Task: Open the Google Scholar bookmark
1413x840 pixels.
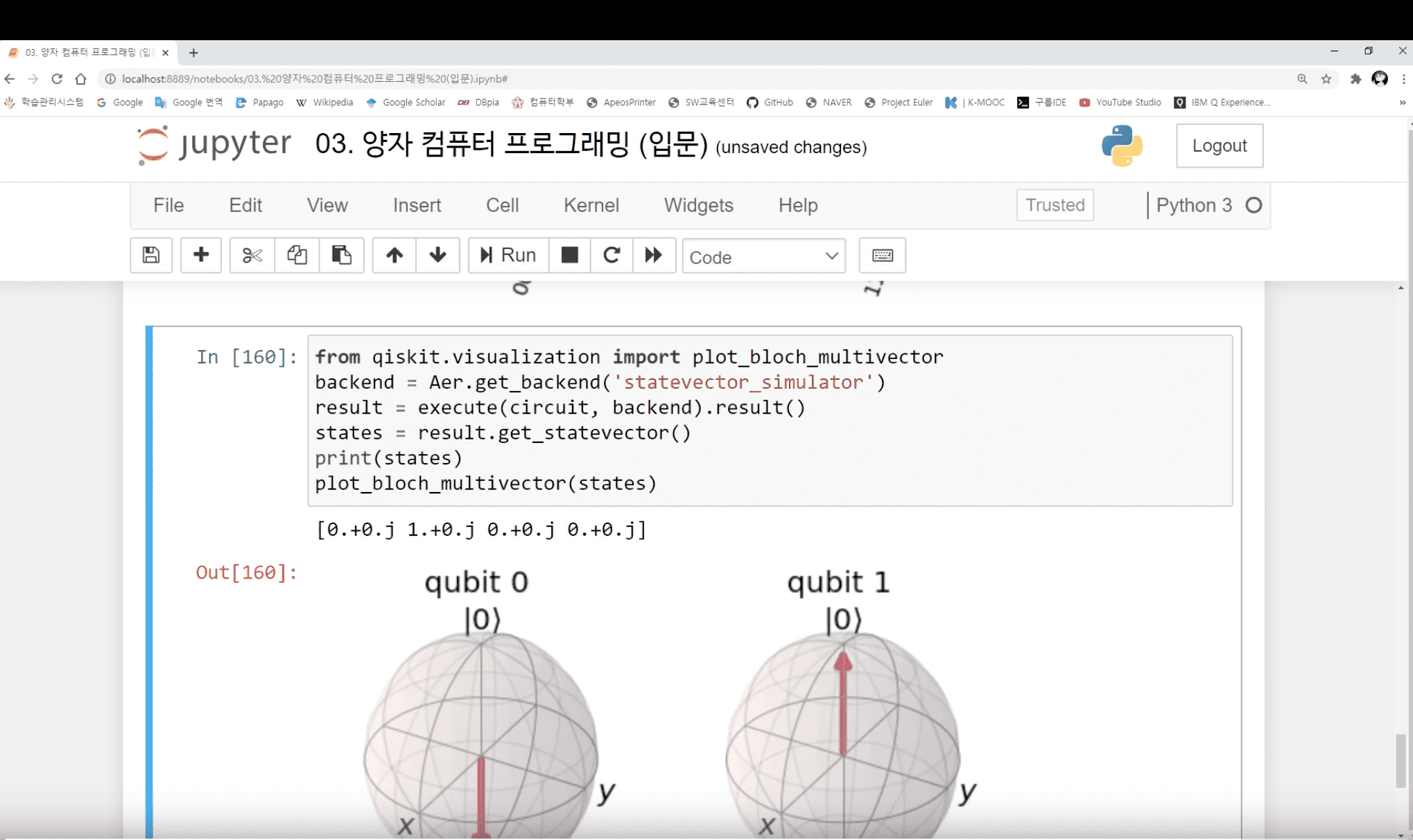Action: coord(406,103)
